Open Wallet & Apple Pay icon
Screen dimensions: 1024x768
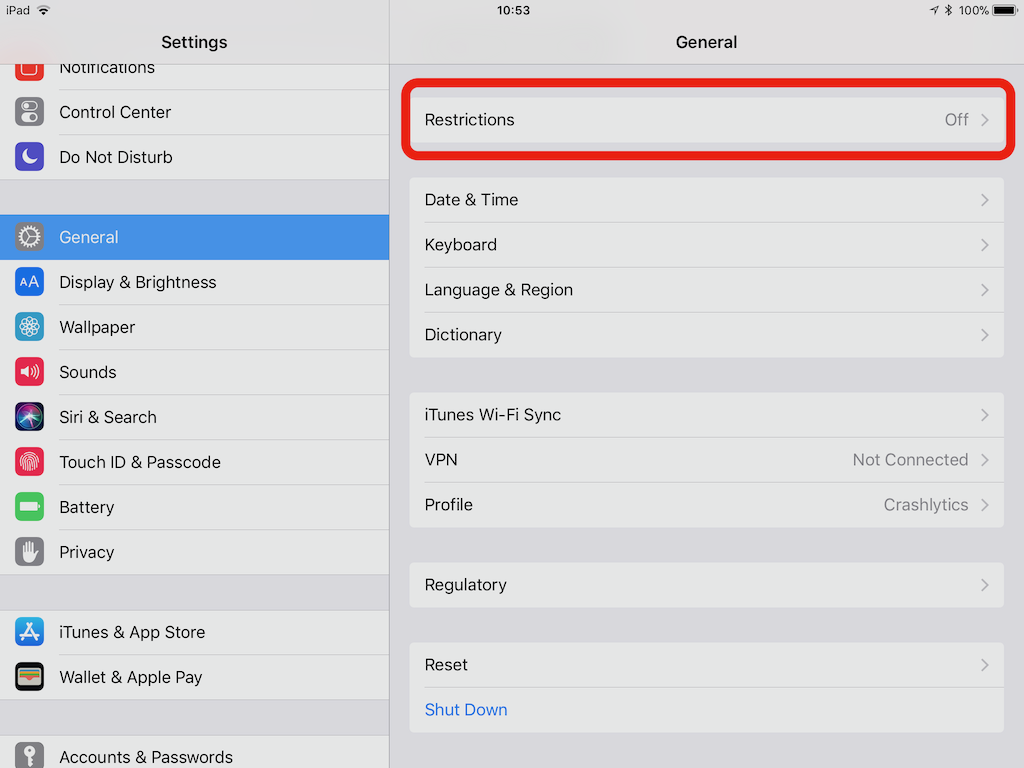(29, 677)
